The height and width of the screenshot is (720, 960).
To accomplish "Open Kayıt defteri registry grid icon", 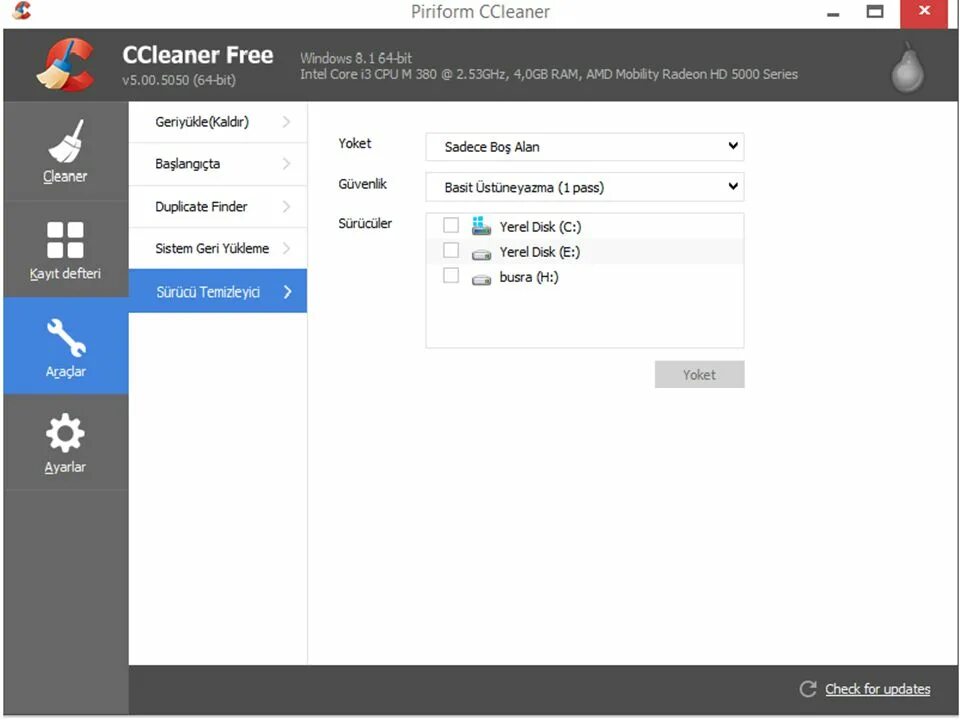I will click(66, 239).
